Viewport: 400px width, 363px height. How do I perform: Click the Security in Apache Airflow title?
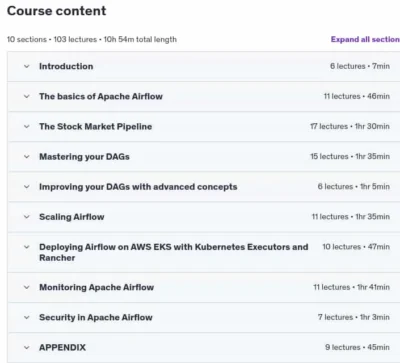tap(96, 317)
